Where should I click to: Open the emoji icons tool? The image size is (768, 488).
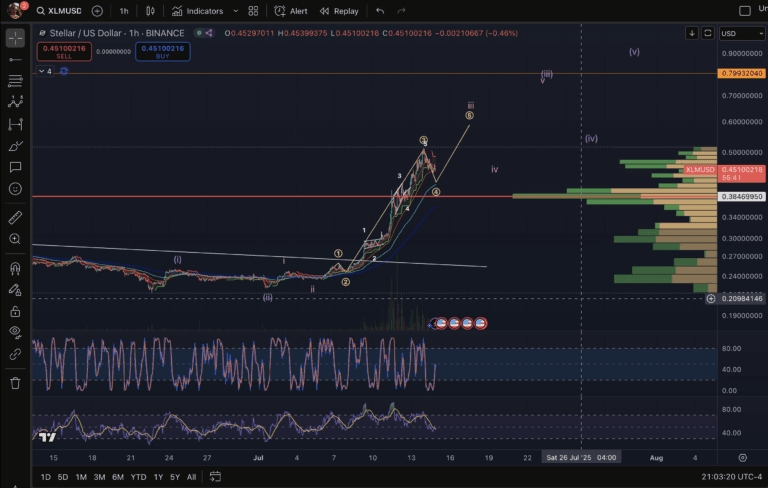click(15, 189)
